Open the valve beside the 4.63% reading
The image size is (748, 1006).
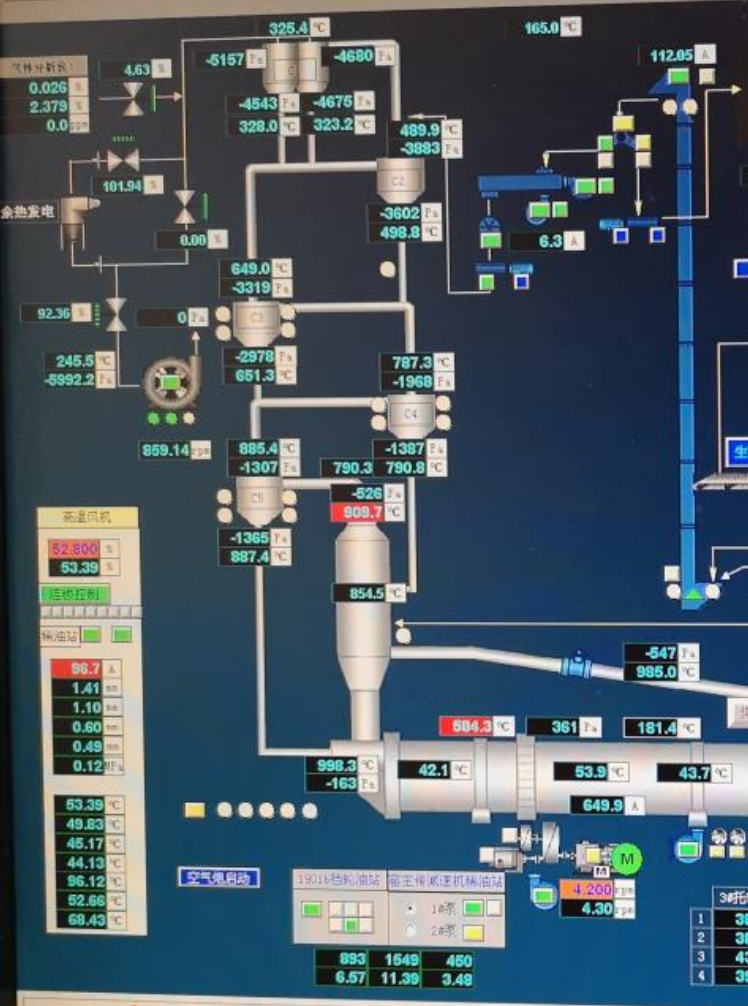coord(133,98)
